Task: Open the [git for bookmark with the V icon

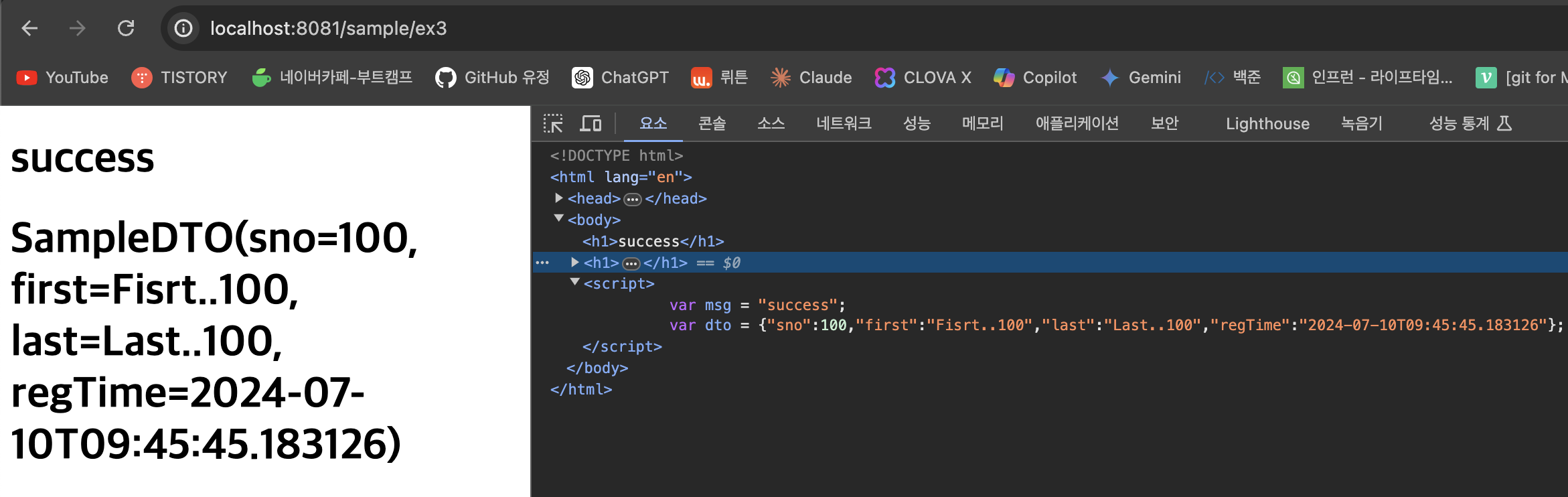Action: coord(1520,78)
